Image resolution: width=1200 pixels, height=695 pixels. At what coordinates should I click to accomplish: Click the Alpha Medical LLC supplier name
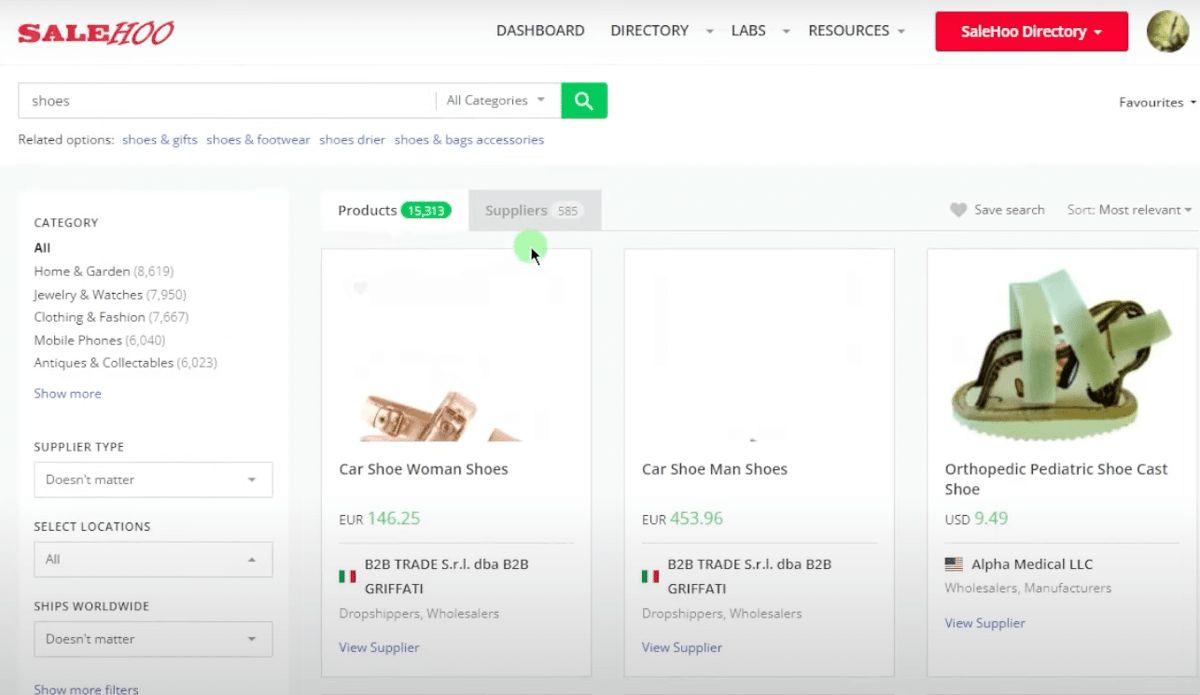click(1032, 564)
